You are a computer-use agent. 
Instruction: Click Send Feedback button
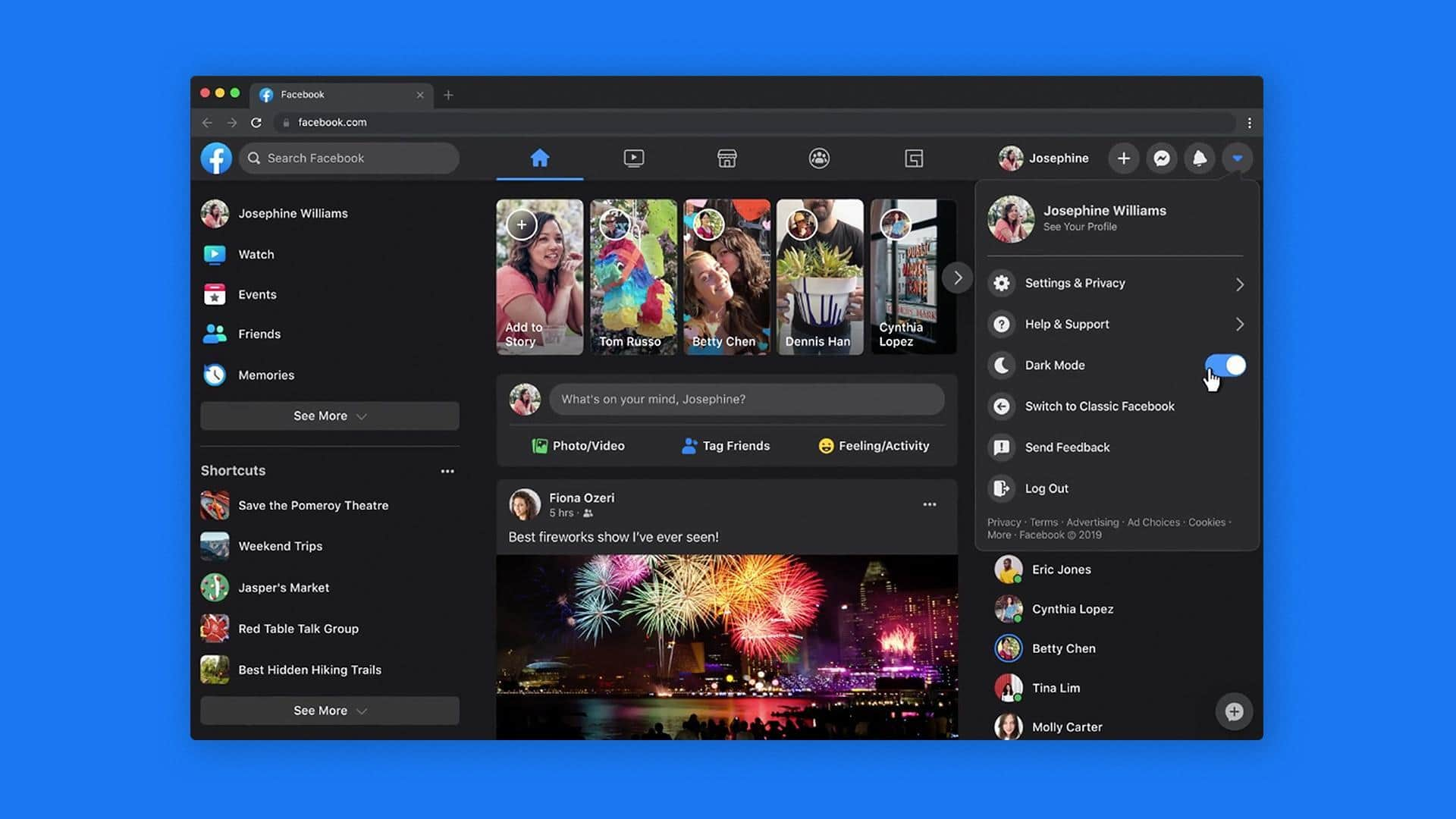(x=1068, y=447)
